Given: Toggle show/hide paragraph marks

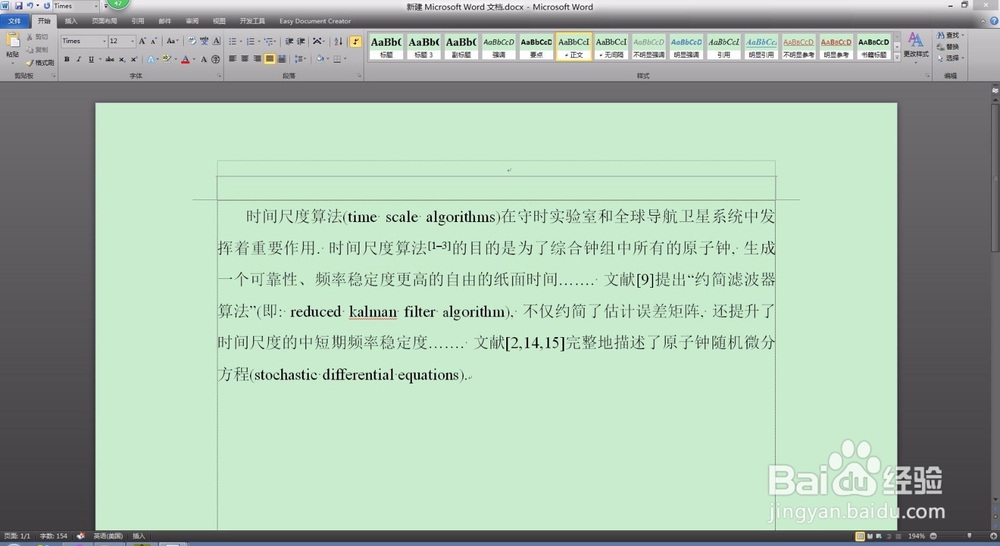Looking at the screenshot, I should point(355,41).
